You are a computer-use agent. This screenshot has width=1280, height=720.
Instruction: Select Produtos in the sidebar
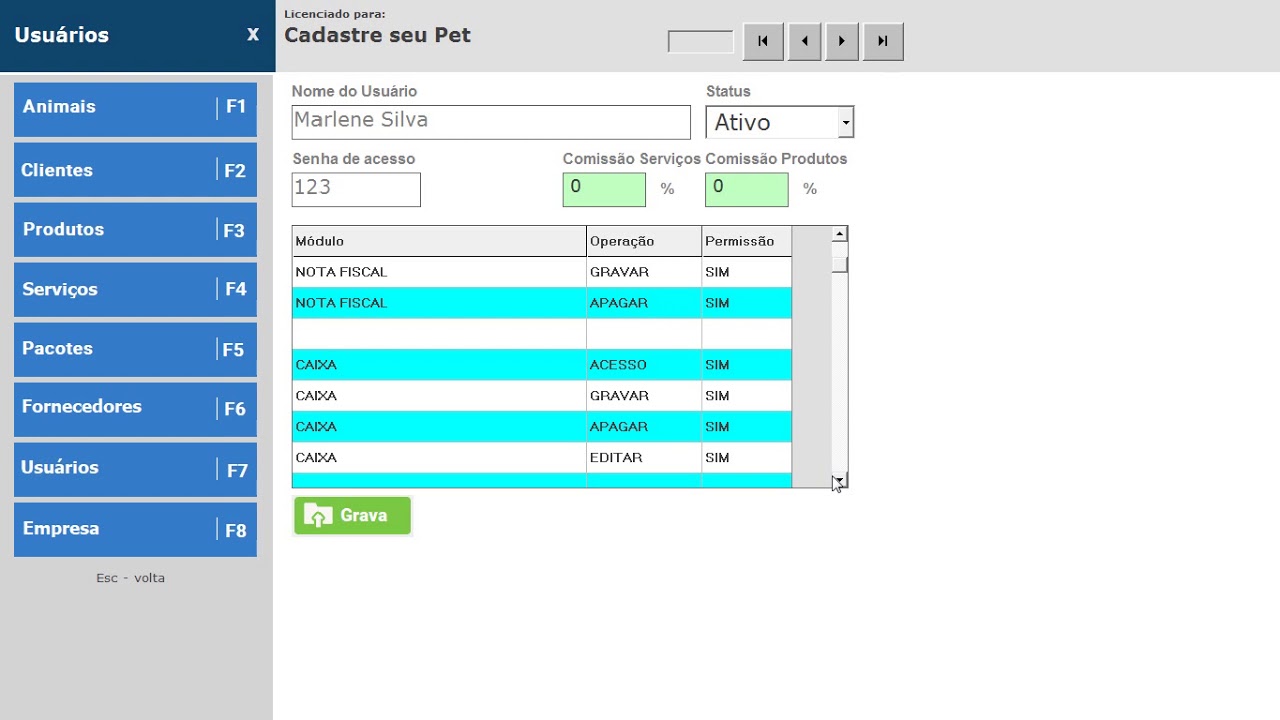pyautogui.click(x=135, y=230)
